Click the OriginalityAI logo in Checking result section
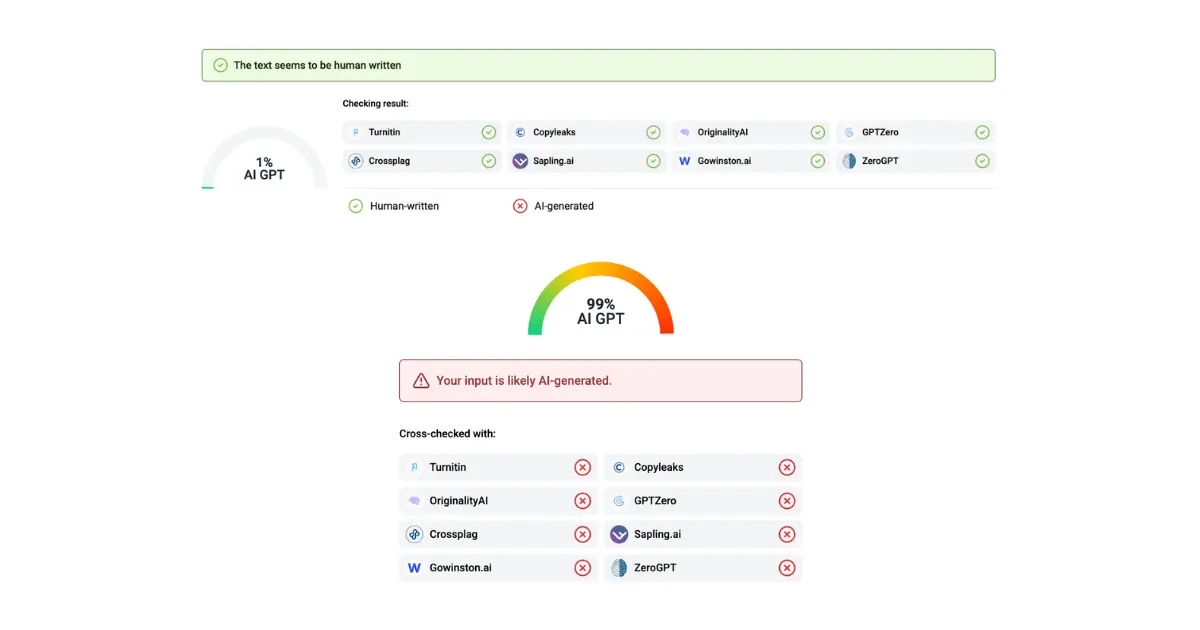The width and height of the screenshot is (1200, 630). coord(684,132)
